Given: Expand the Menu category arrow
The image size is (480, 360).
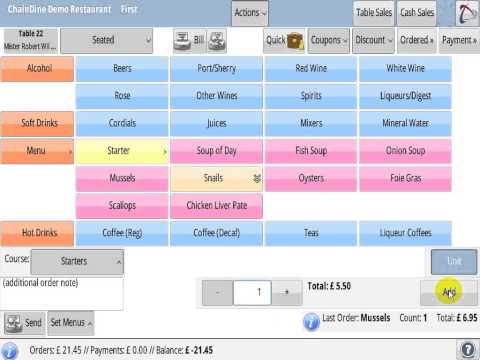Looking at the screenshot, I should tap(70, 152).
